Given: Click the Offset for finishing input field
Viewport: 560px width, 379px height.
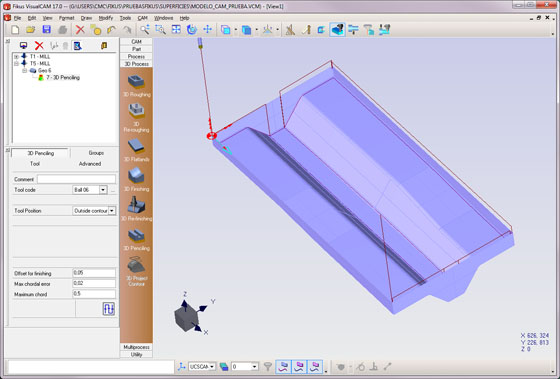Looking at the screenshot, I should [x=94, y=273].
